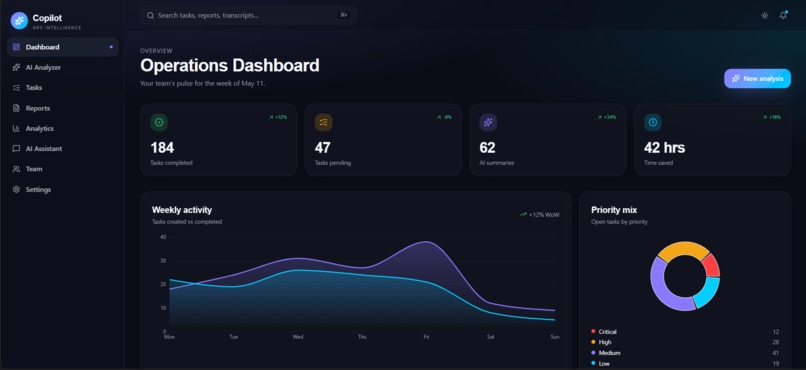
Task: Click the Wed label on the chart axis
Action: [298, 337]
